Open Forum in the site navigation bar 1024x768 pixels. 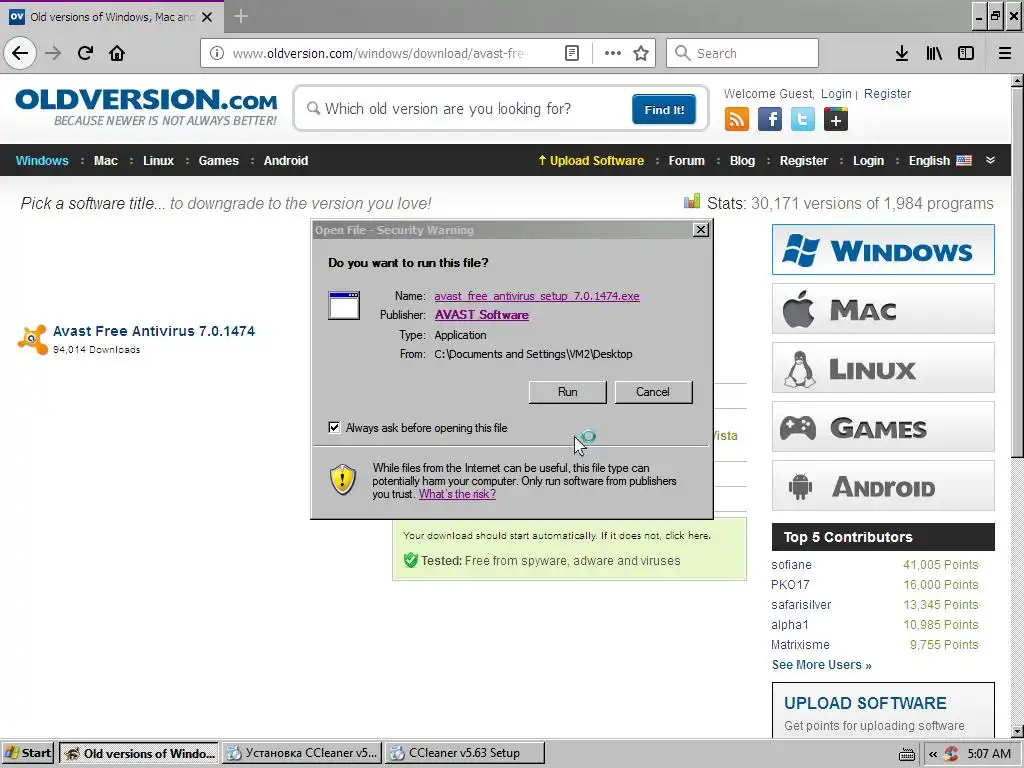click(x=686, y=161)
